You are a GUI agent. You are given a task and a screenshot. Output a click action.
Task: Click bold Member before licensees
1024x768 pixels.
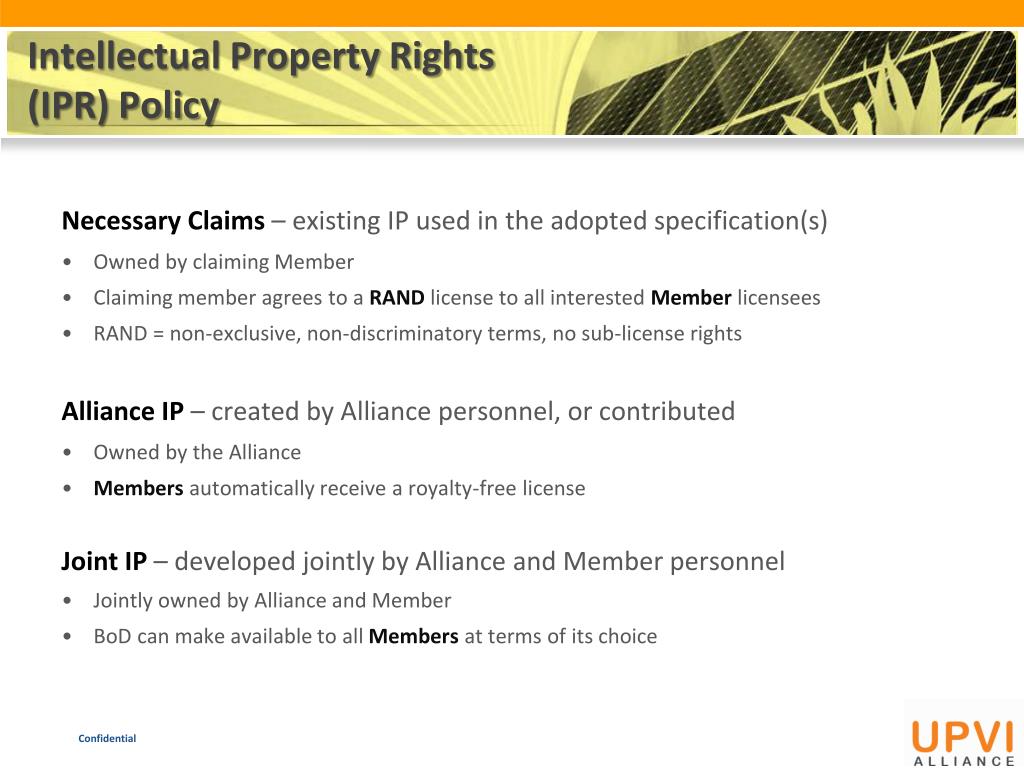691,298
